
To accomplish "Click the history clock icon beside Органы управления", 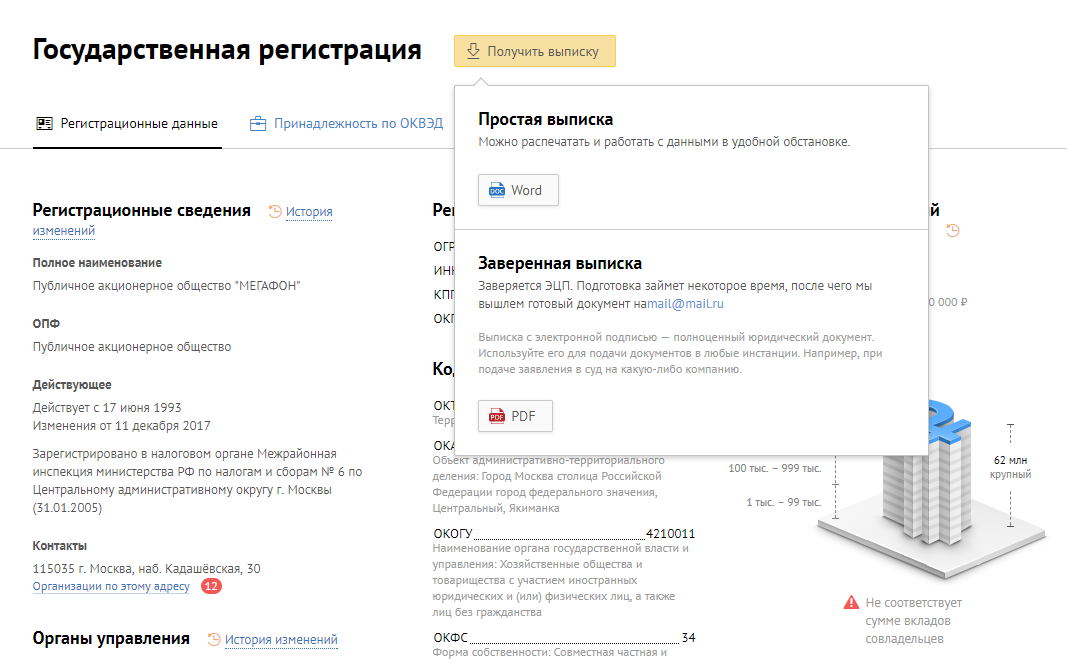I will click(214, 640).
